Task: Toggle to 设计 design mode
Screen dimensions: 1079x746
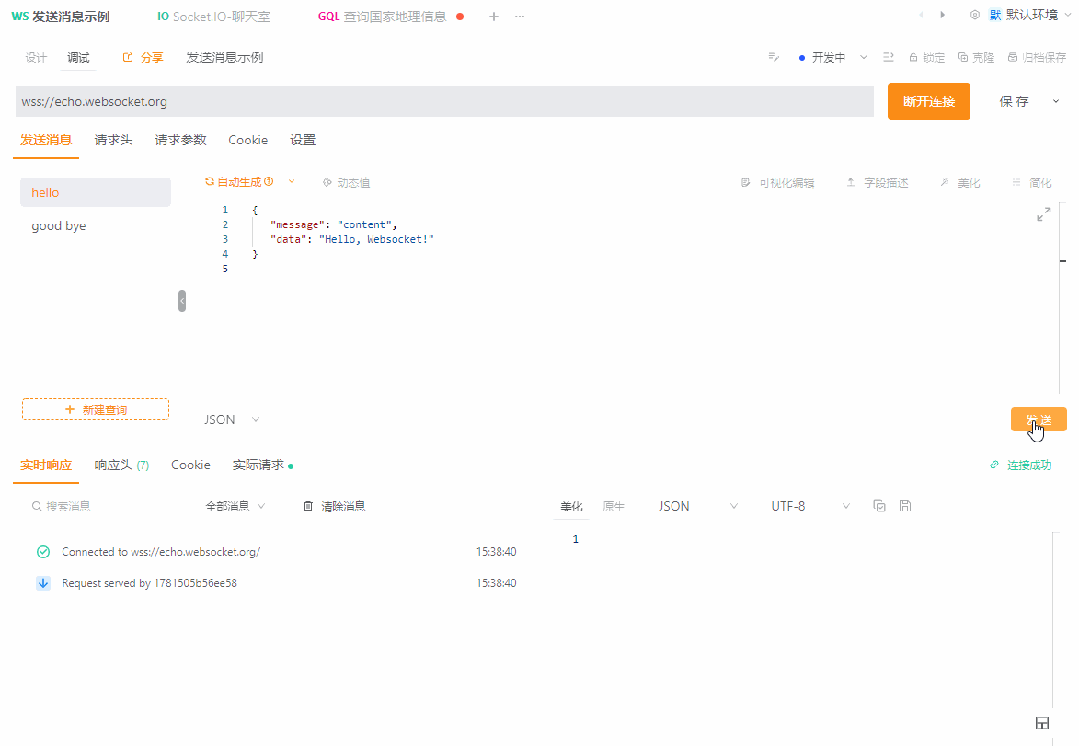Action: tap(36, 57)
